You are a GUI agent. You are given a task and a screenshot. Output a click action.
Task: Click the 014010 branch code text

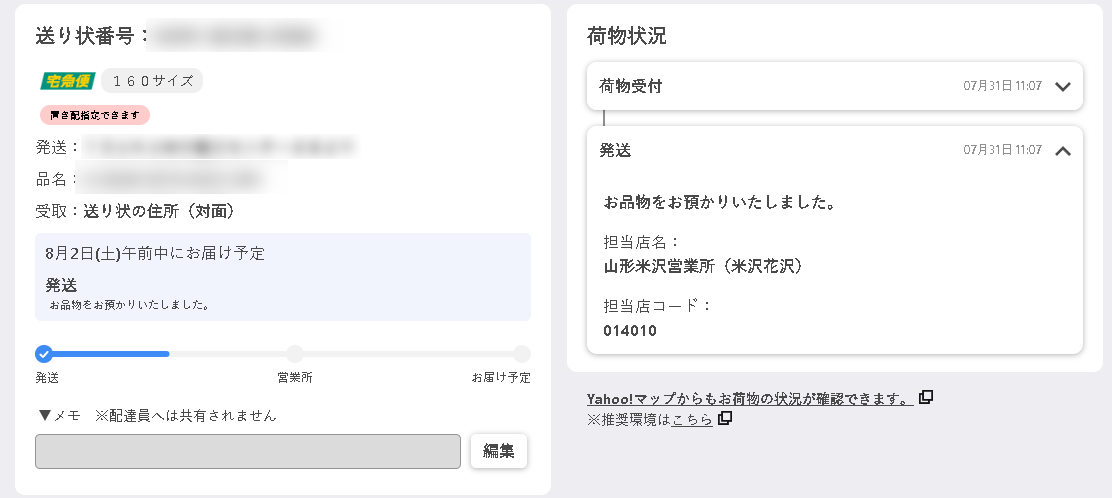630,331
